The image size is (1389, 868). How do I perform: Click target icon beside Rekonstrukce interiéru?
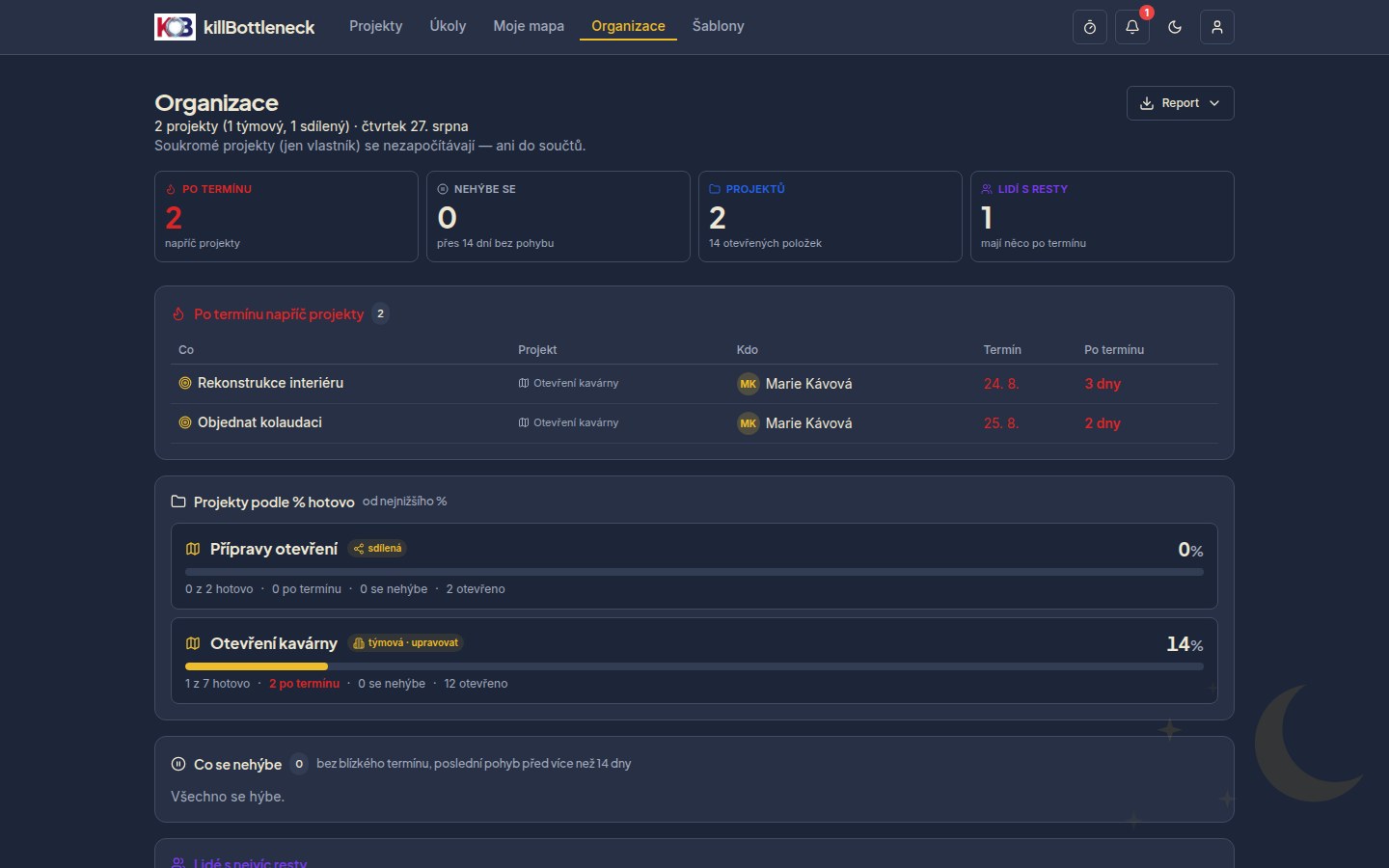point(185,383)
